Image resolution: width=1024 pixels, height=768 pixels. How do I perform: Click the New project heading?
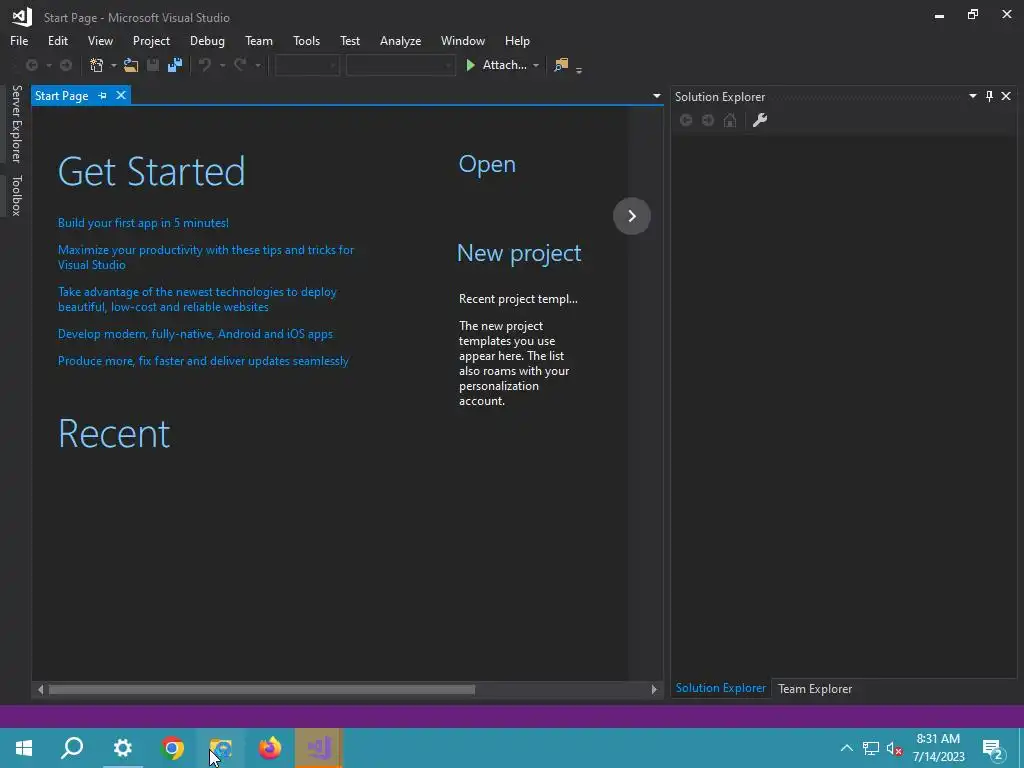519,253
